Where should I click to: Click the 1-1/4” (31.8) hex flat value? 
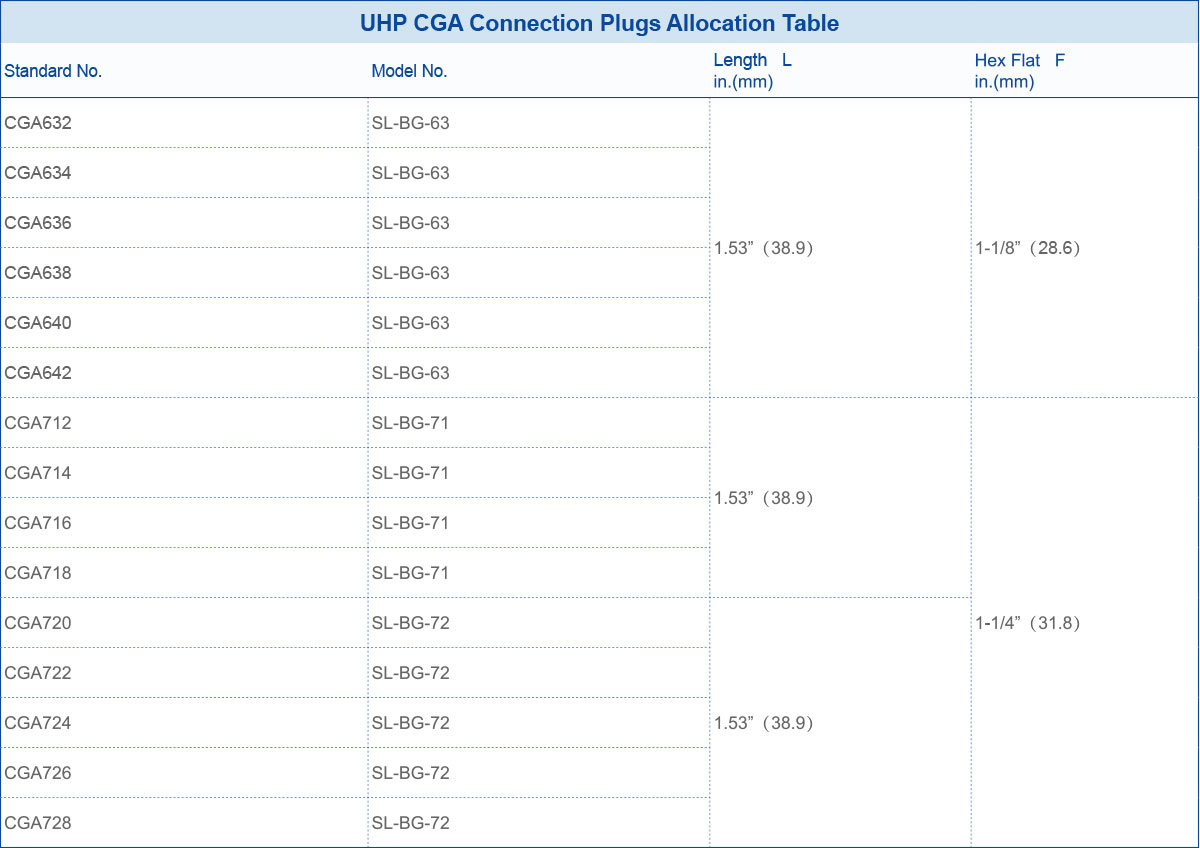pyautogui.click(x=1029, y=623)
